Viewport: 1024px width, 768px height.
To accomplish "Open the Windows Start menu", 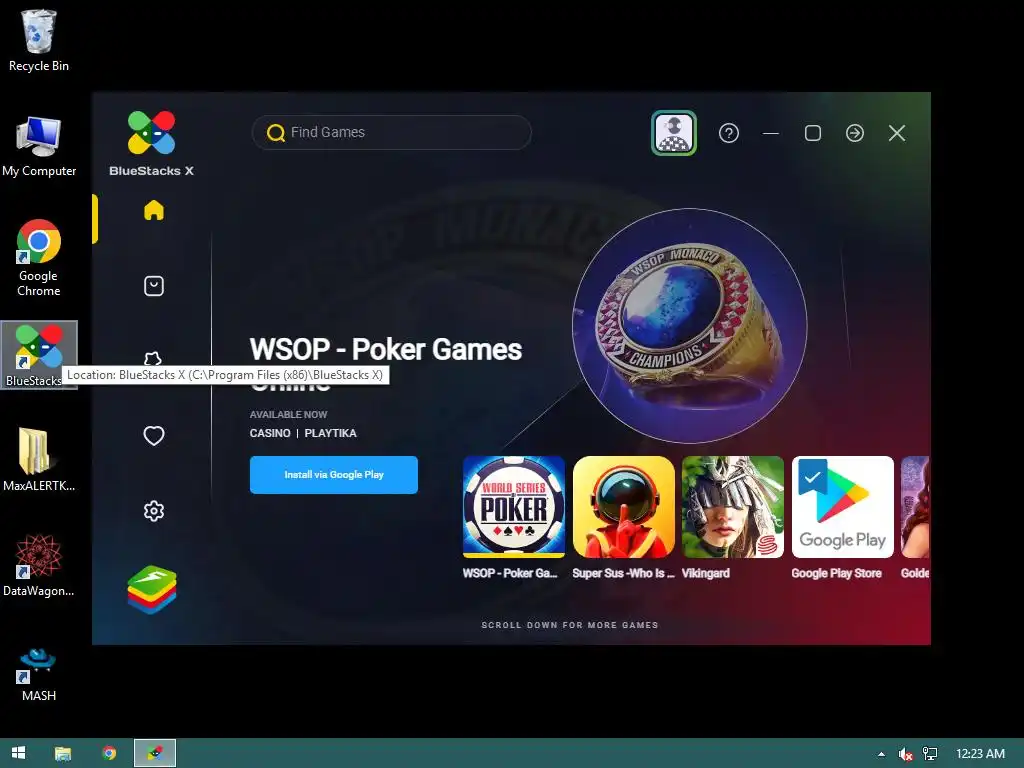I will [18, 753].
